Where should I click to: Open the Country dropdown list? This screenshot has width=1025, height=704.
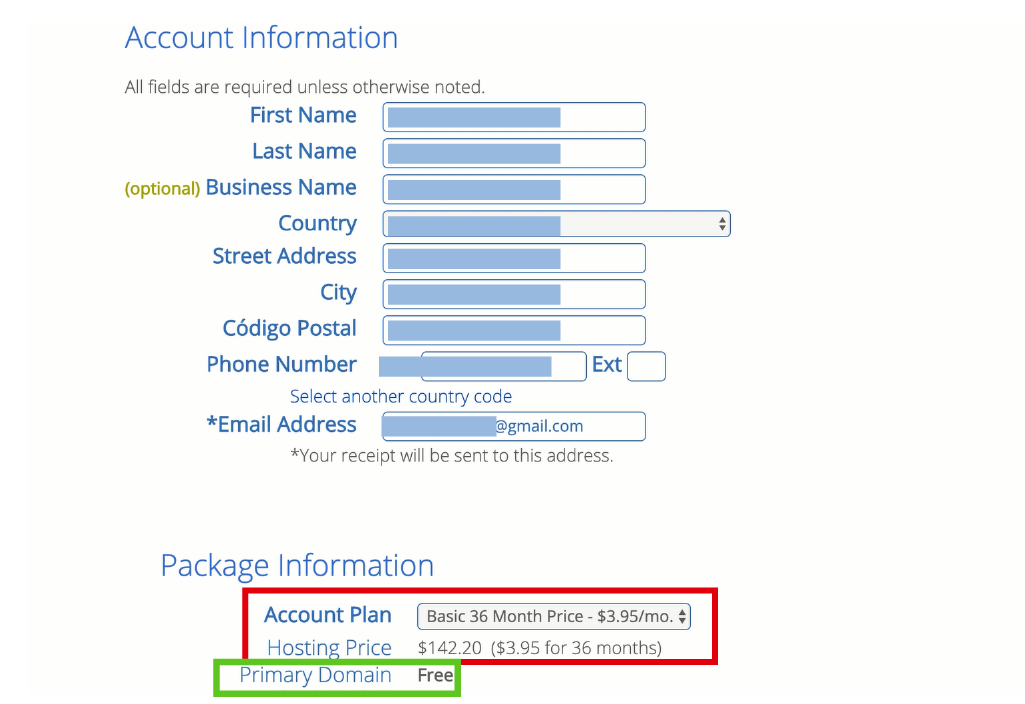(x=556, y=224)
